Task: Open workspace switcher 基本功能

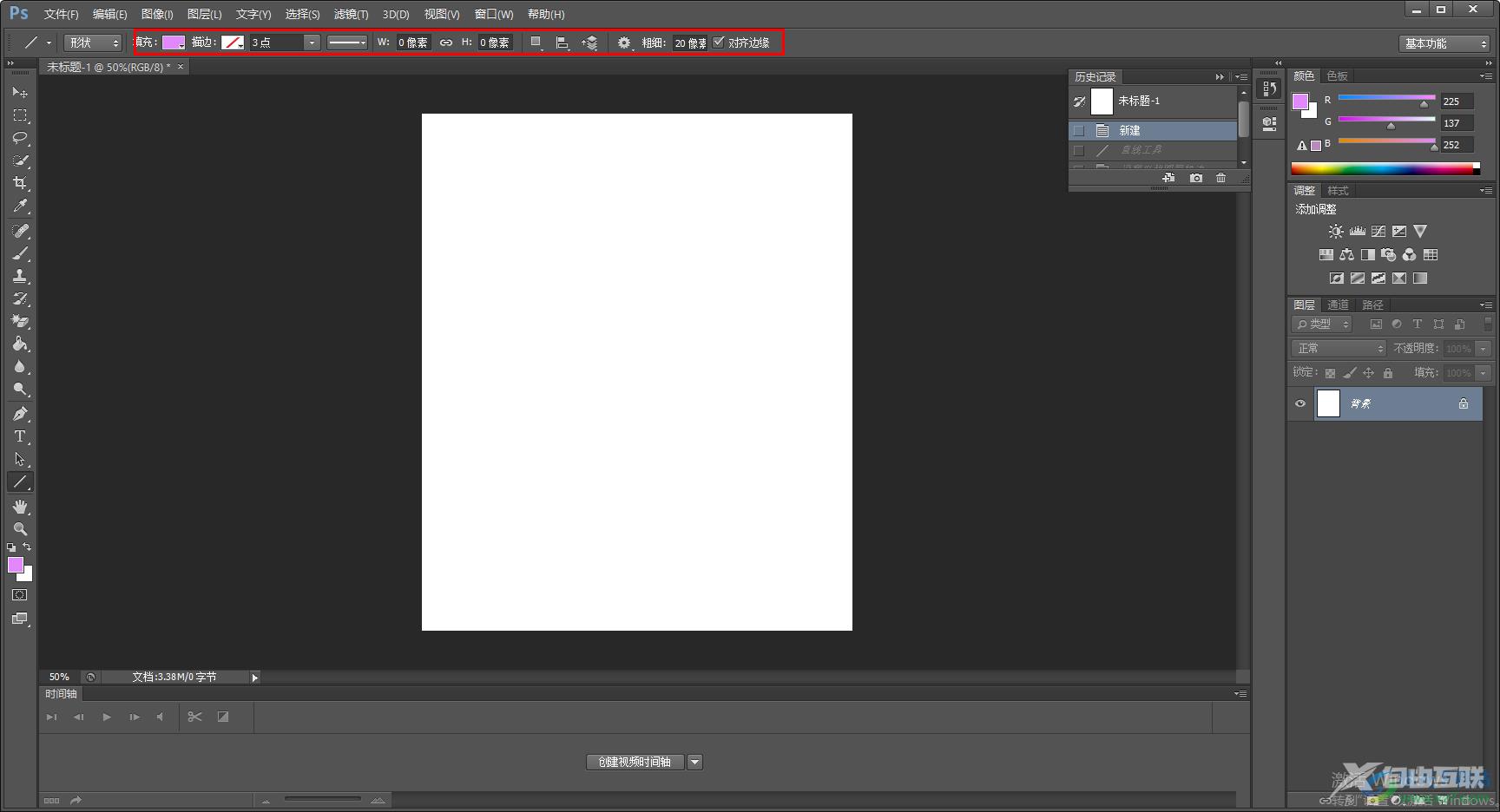Action: pyautogui.click(x=1444, y=43)
